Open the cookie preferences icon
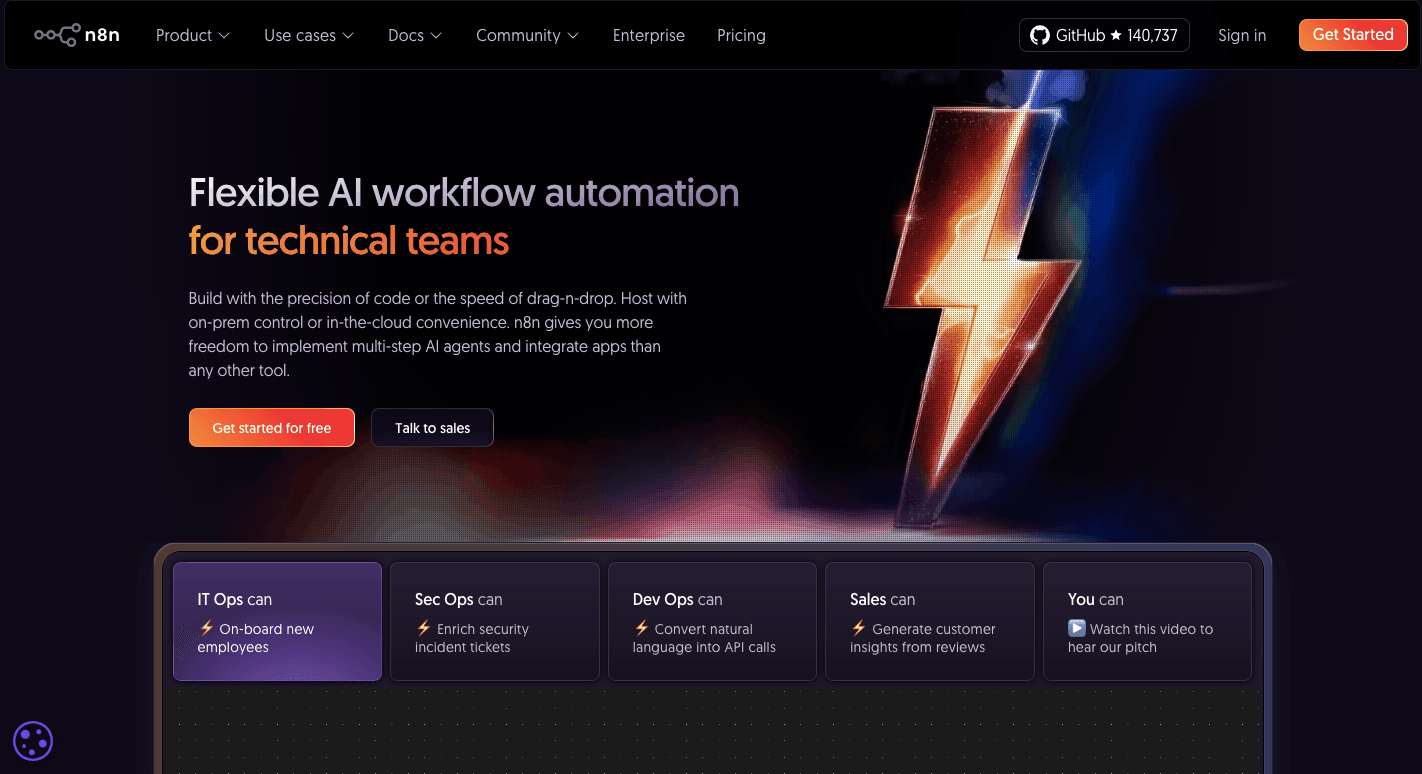1422x774 pixels. click(x=33, y=741)
